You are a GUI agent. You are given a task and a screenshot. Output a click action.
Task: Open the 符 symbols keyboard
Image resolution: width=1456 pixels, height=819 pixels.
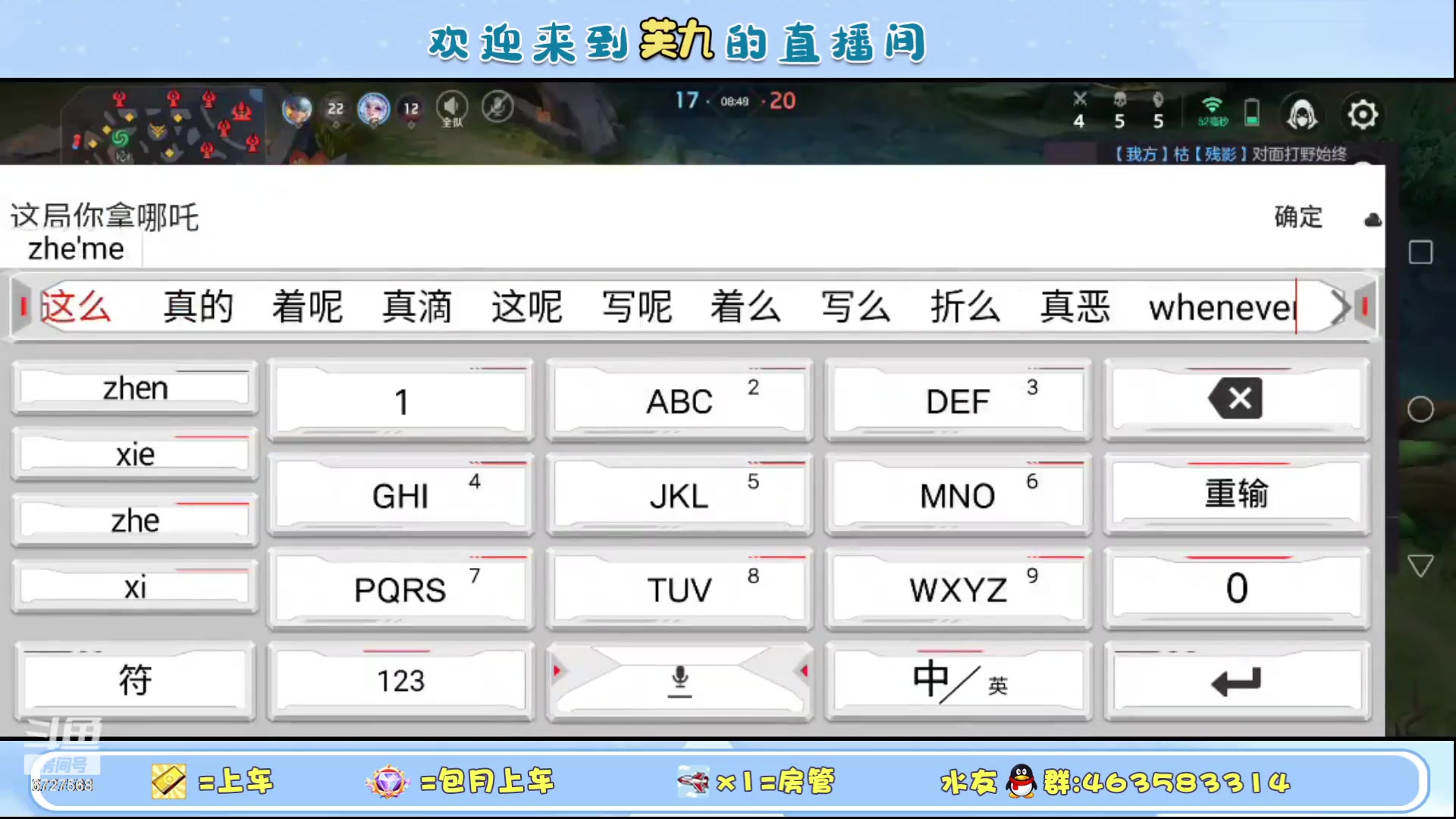coord(135,680)
